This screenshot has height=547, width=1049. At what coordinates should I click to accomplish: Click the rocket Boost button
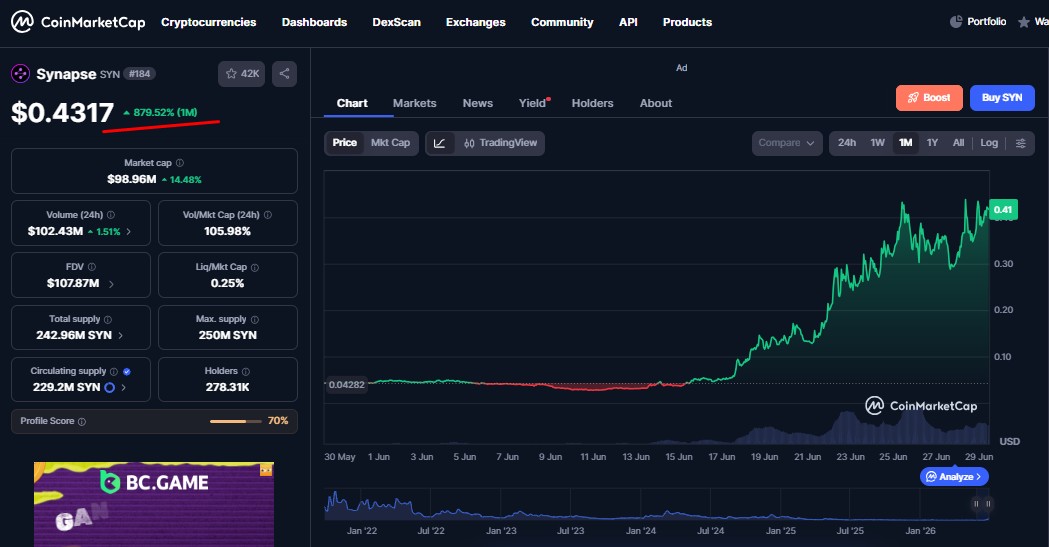click(x=929, y=98)
